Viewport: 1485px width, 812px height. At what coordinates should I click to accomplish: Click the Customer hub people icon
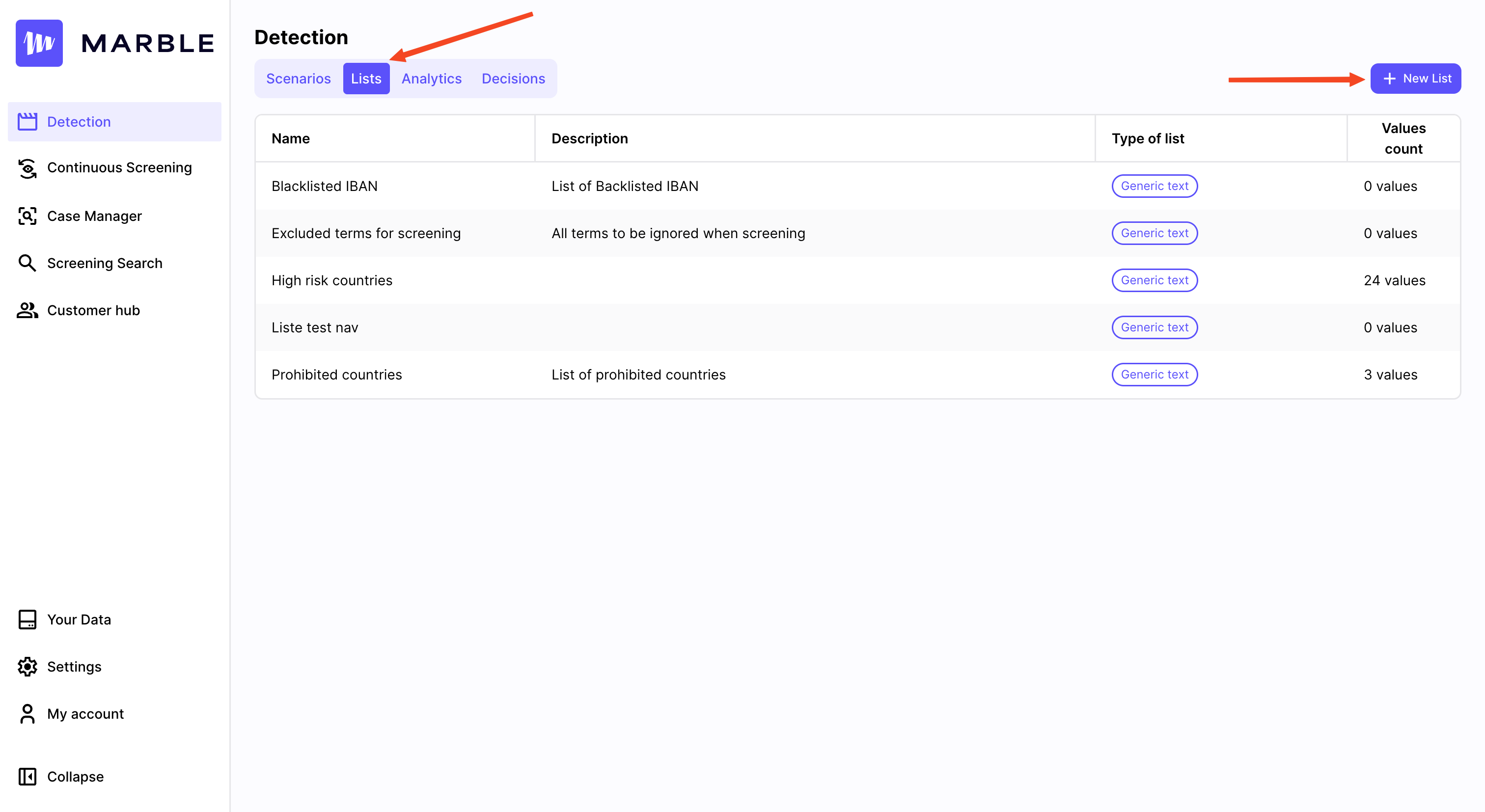(x=27, y=311)
